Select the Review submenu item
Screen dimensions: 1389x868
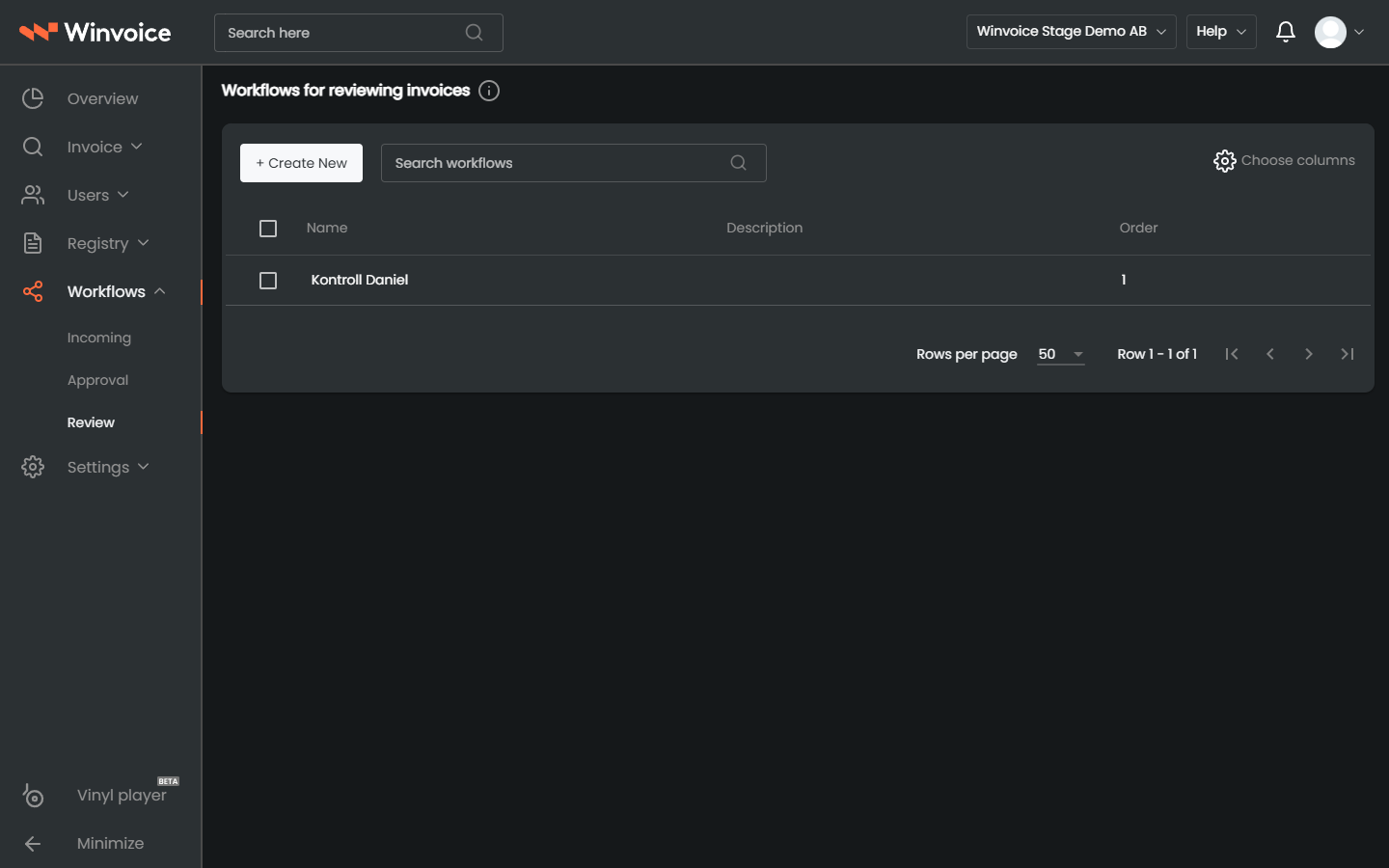point(91,422)
